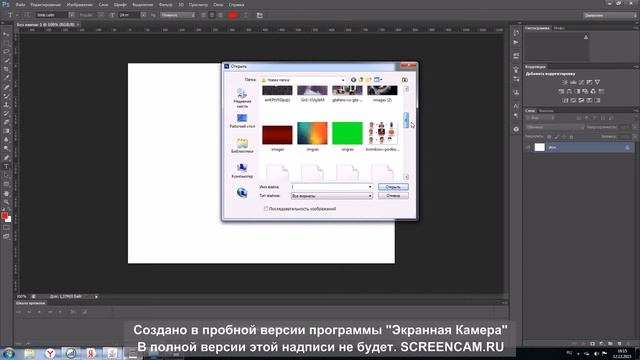Viewport: 640px width, 360px height.
Task: Select the Clone Stamp tool
Action: coord(6,105)
